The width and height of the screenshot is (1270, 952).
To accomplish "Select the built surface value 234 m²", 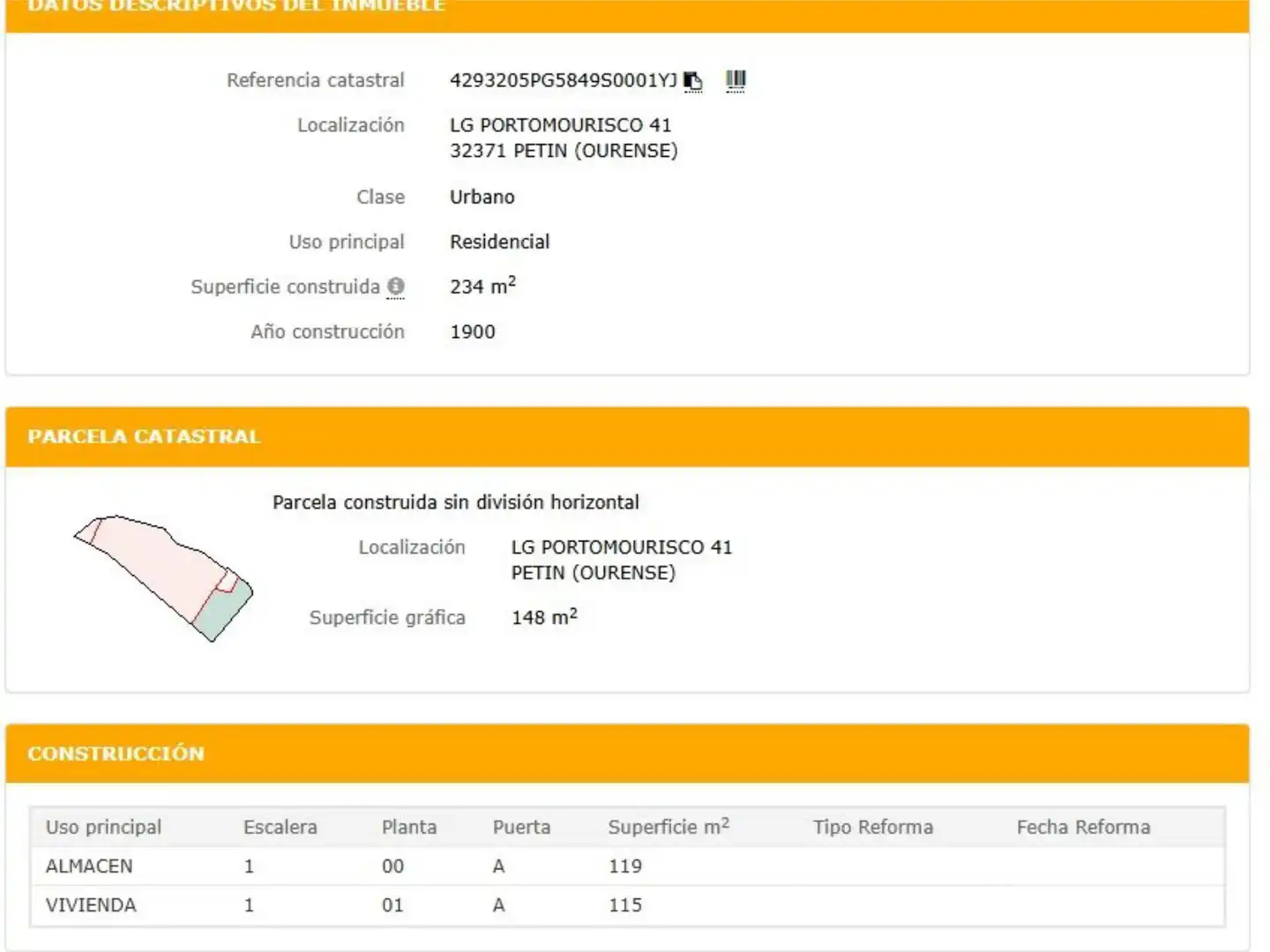I will [483, 286].
